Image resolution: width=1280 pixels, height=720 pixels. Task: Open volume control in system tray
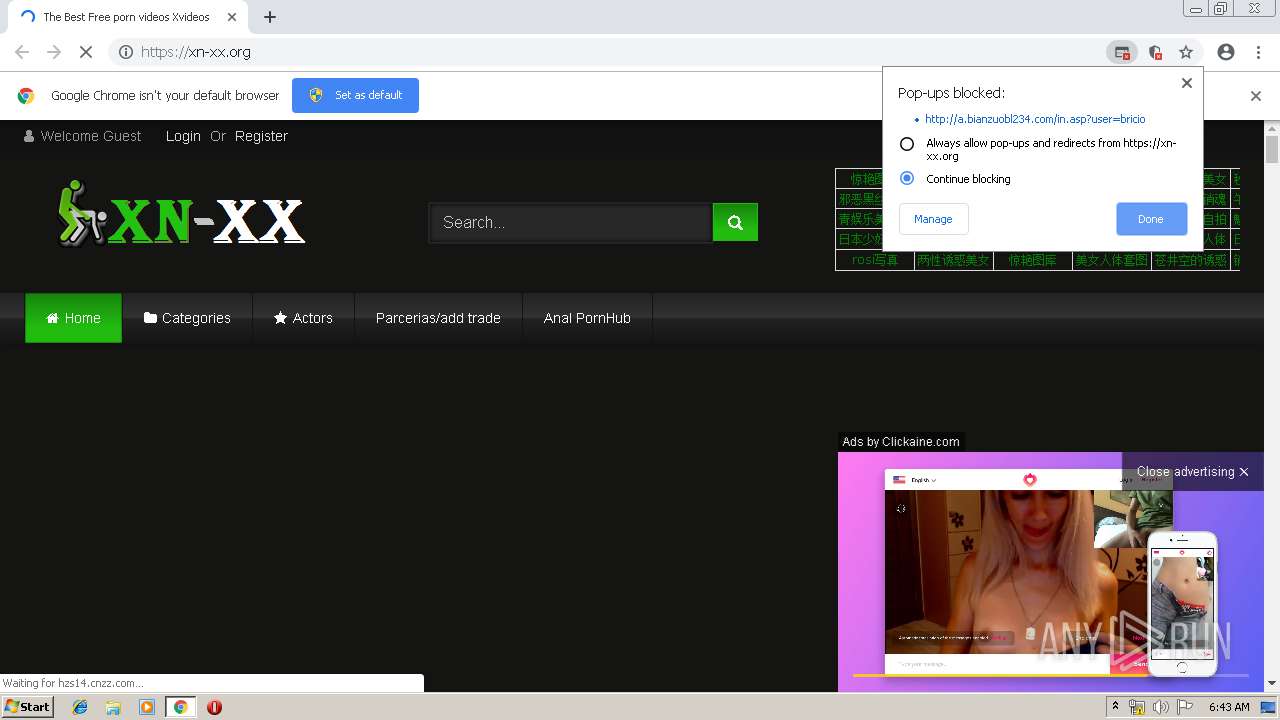click(x=1160, y=707)
